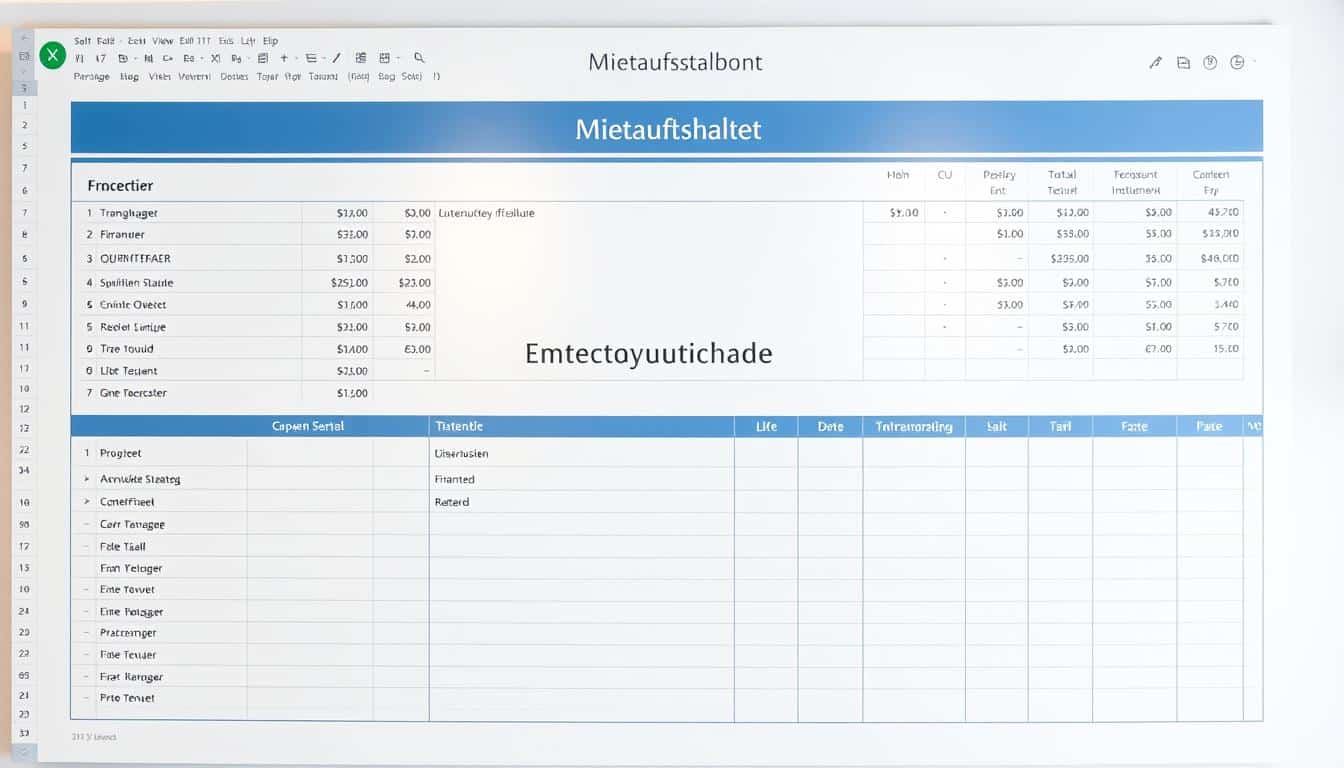The image size is (1344, 768).
Task: Select the 'QURNITEFAER' cell
Action: (135, 258)
